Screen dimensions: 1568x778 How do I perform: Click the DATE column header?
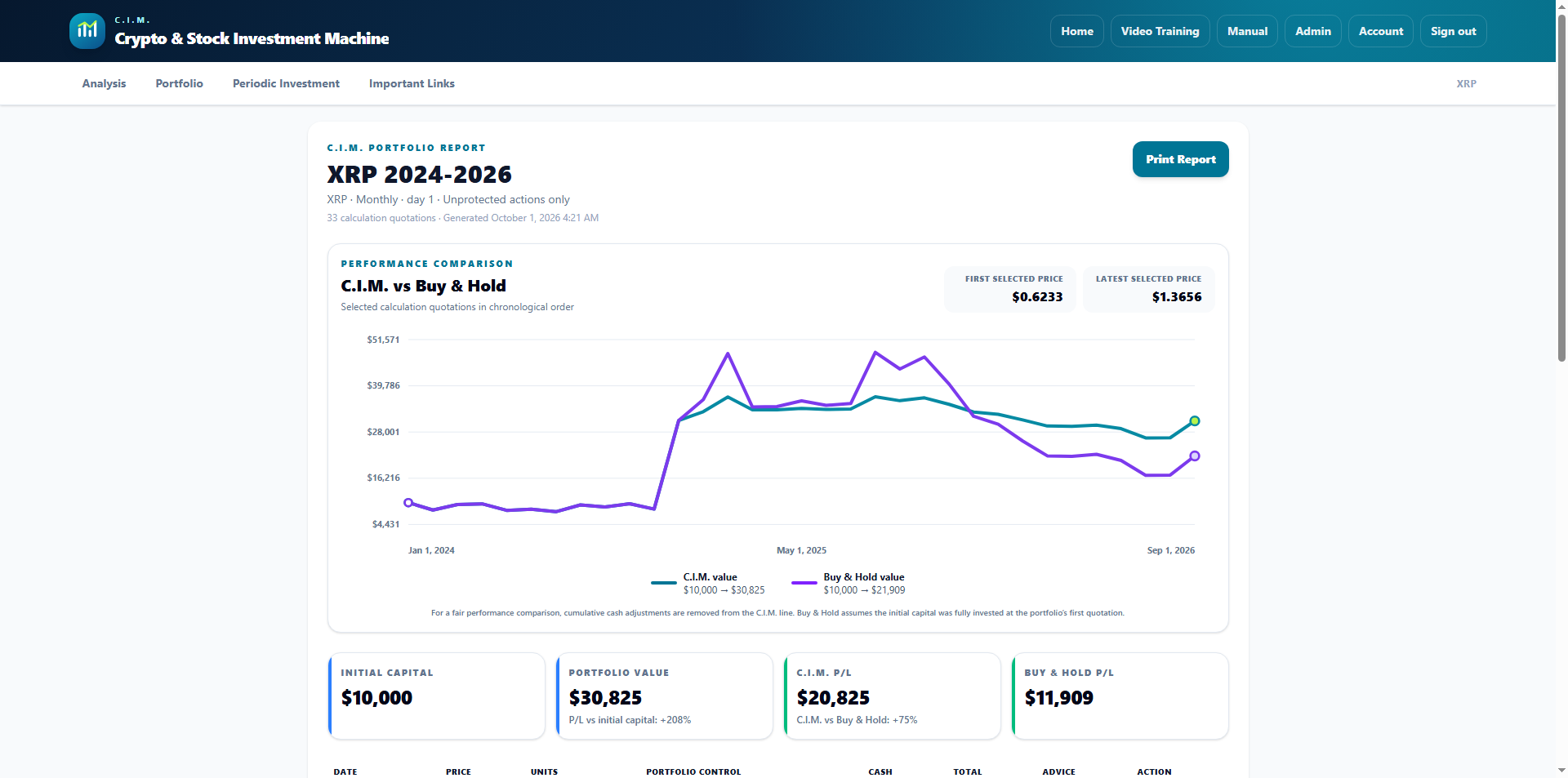coord(345,771)
